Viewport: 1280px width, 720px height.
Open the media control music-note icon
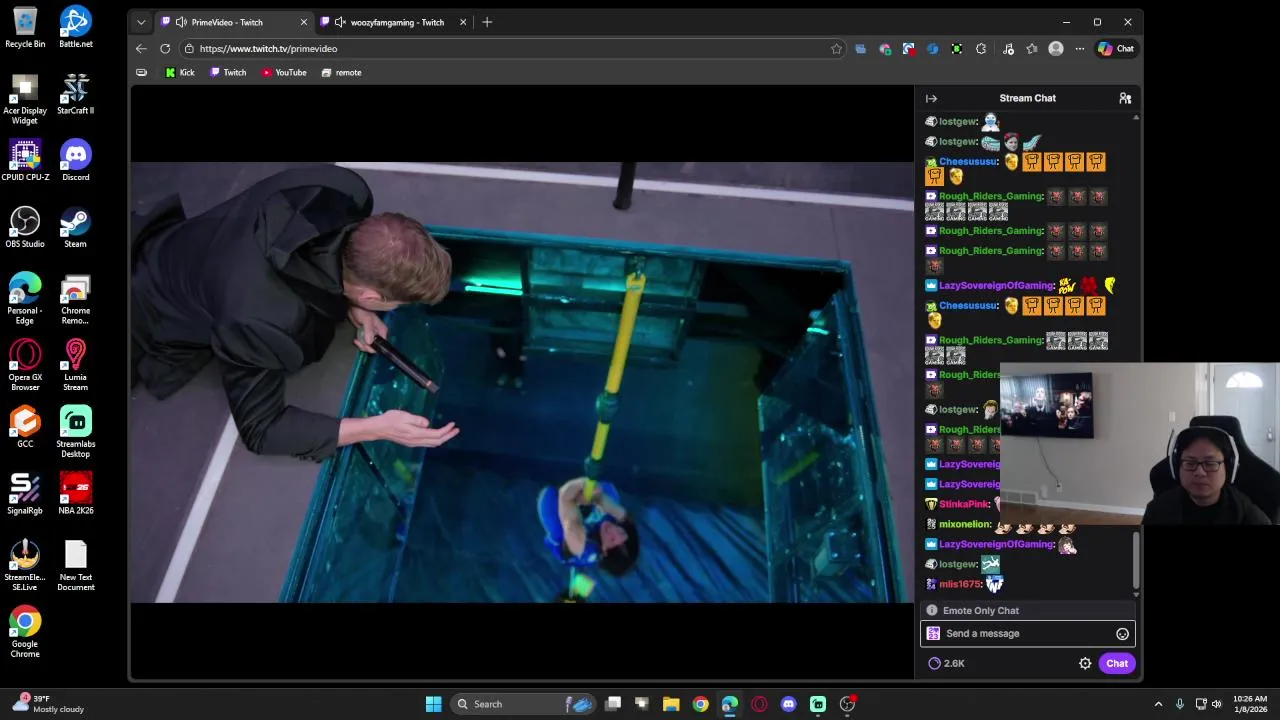click(x=1008, y=48)
